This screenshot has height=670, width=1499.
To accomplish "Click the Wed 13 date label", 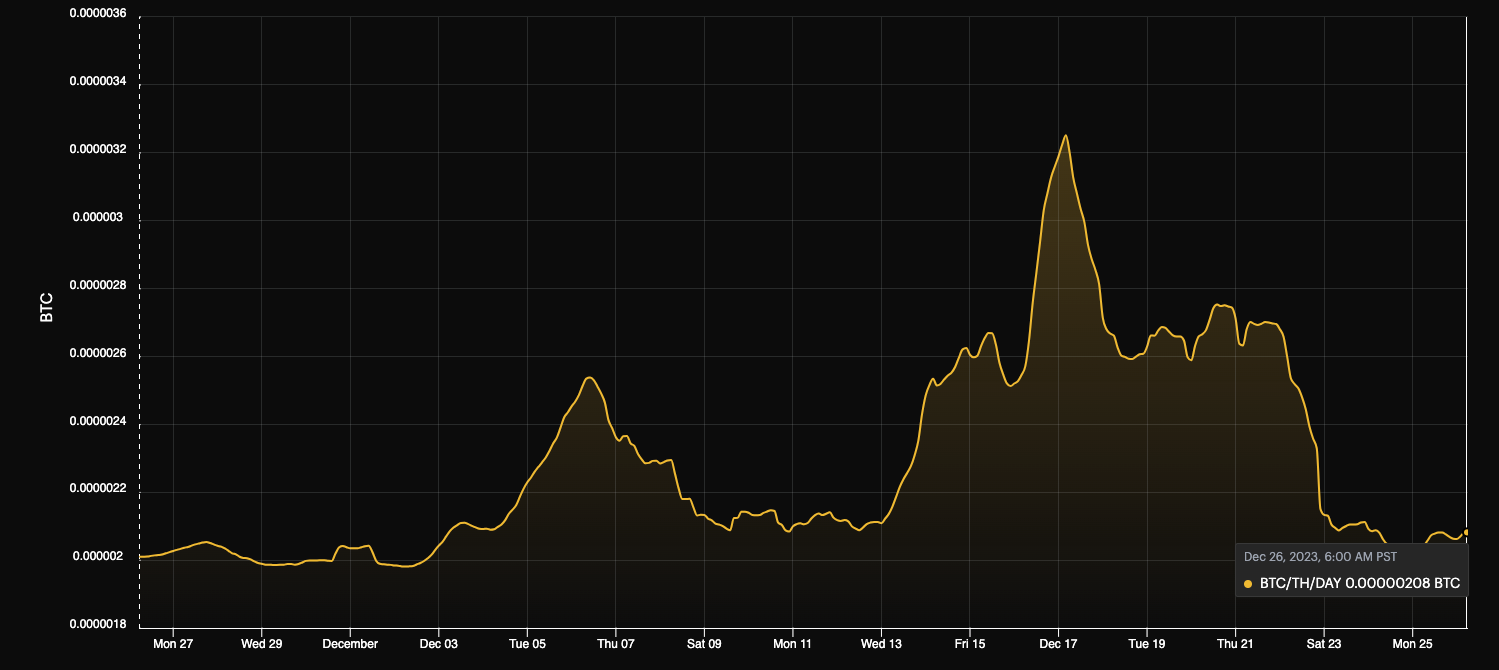I will (x=881, y=644).
